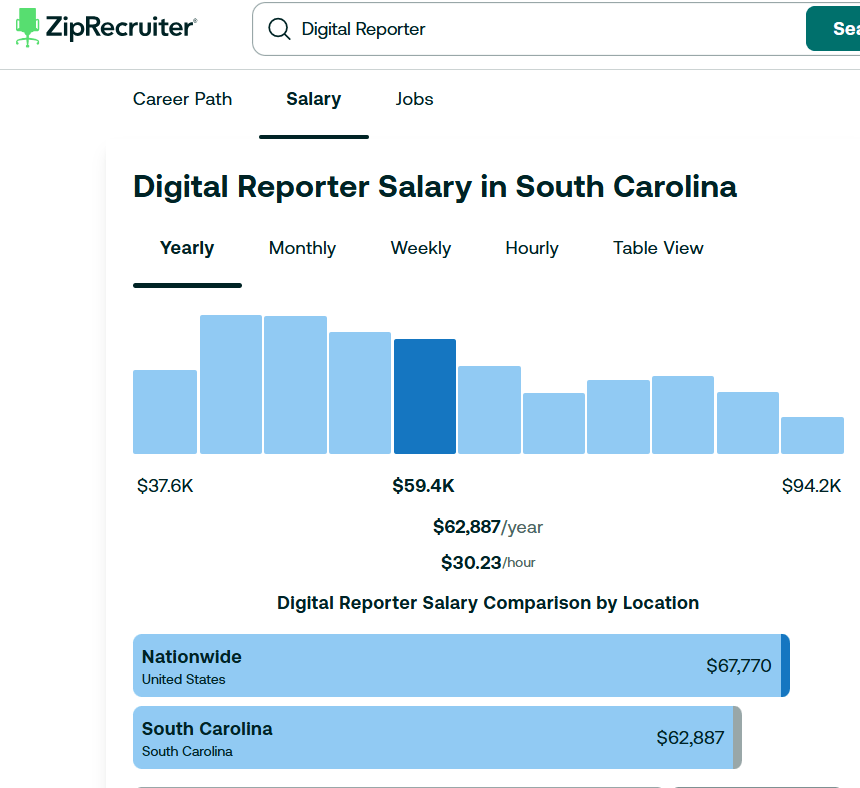Click the last histogram bar above $94.2K

pyautogui.click(x=812, y=436)
